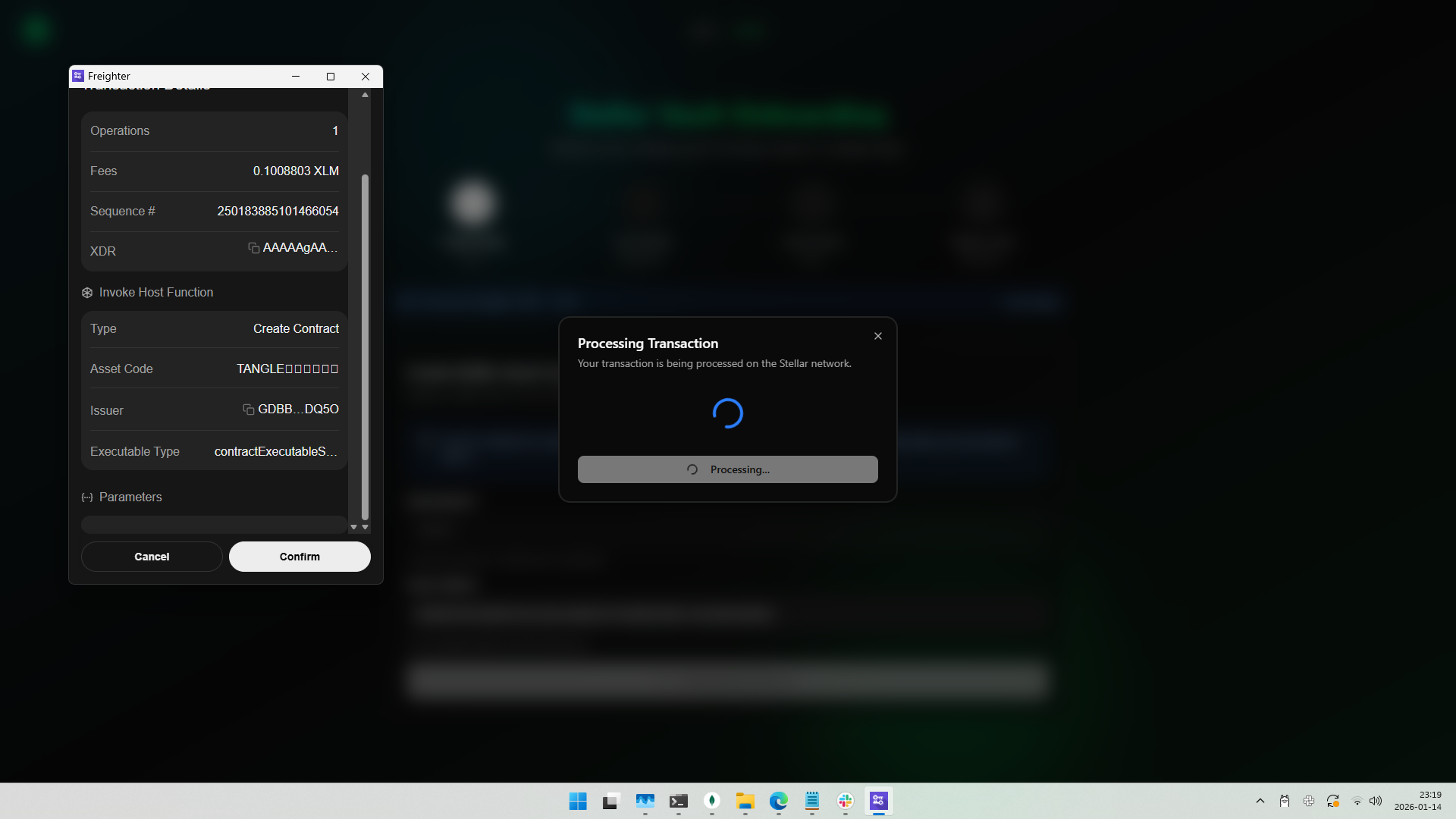The image size is (1456, 819).
Task: Open volume controls in the system tray
Action: click(x=1376, y=800)
